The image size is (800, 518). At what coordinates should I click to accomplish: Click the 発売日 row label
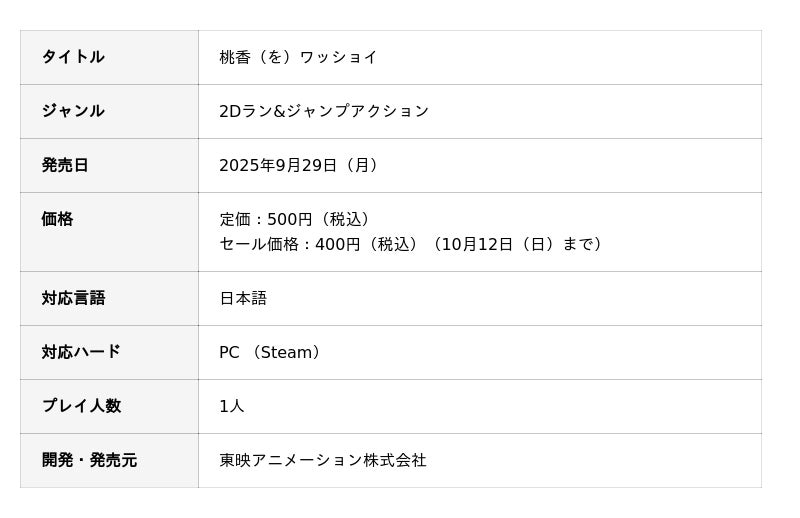click(65, 165)
